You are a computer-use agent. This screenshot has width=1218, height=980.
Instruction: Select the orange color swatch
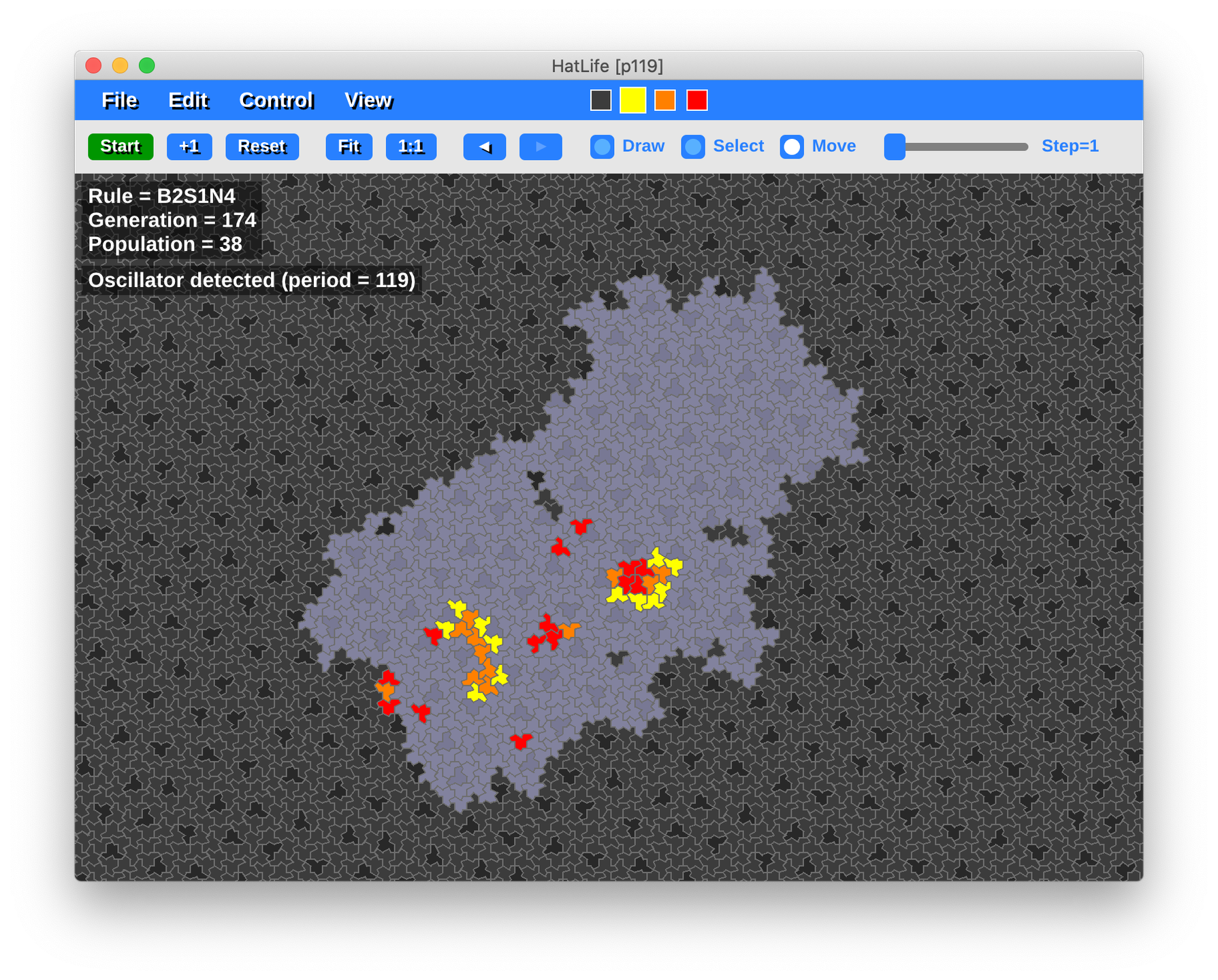click(665, 100)
